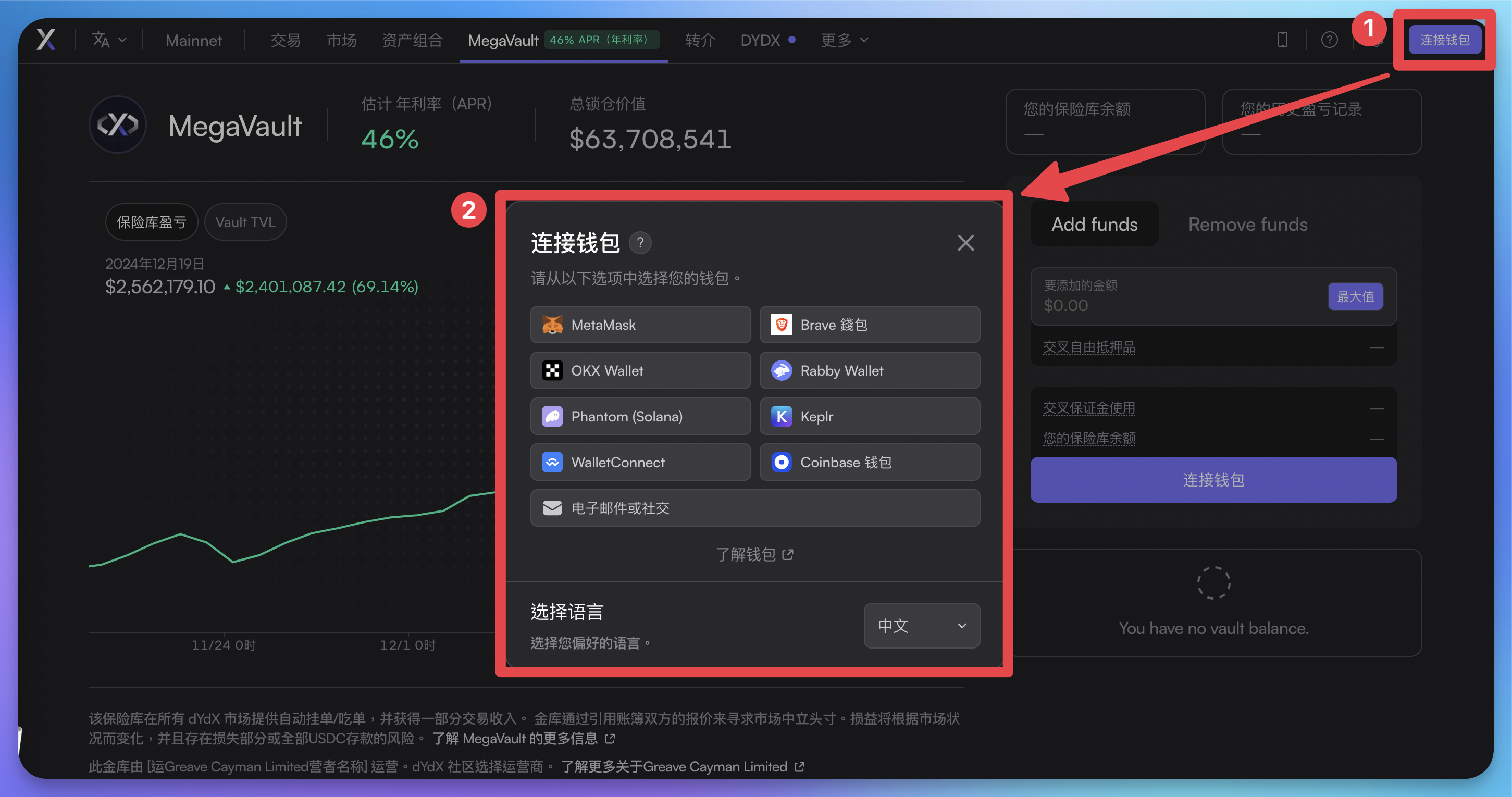
Task: Choose WalletConnect option
Action: coord(640,462)
